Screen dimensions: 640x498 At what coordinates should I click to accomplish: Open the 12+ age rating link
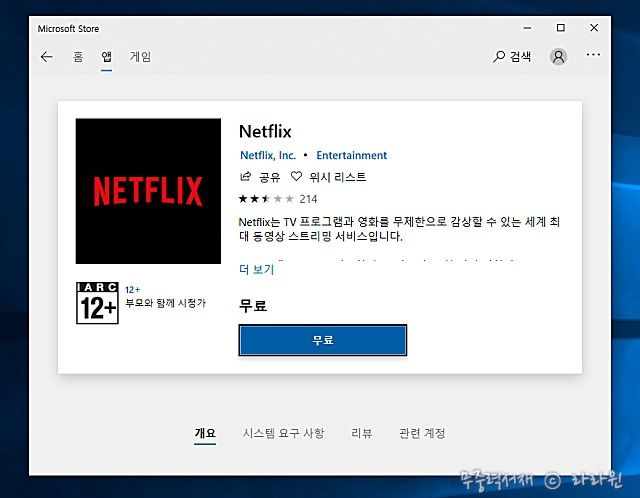(132, 290)
